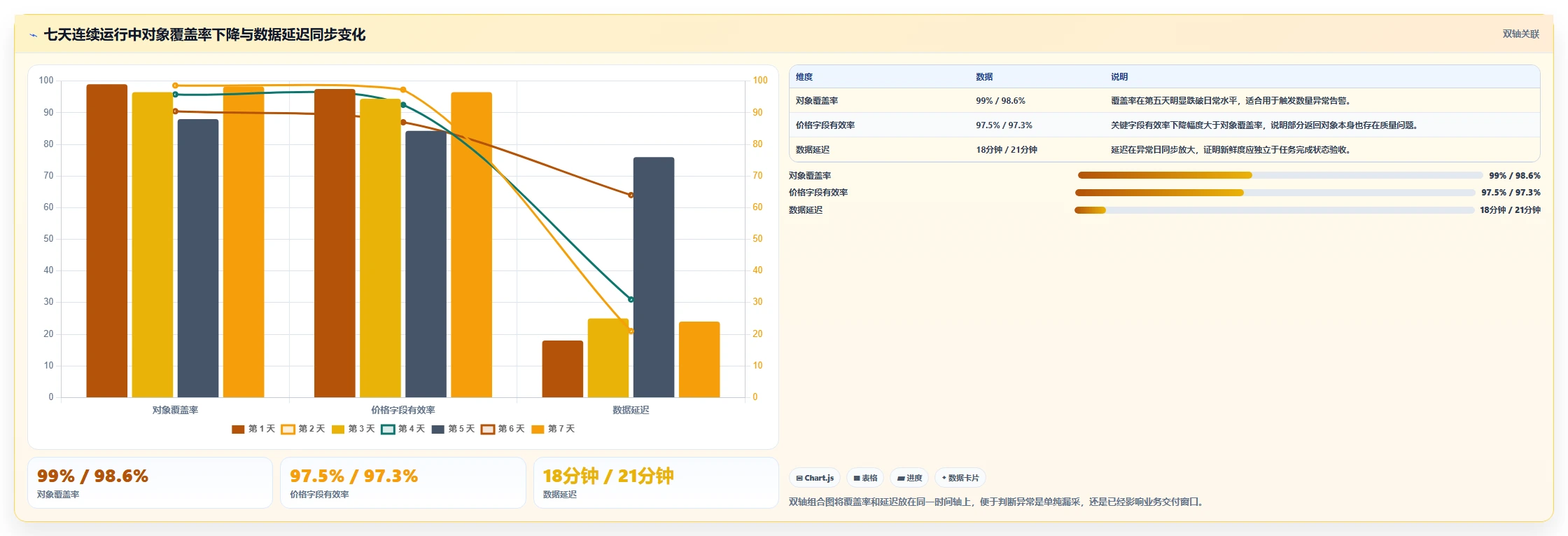Image resolution: width=1568 pixels, height=536 pixels.
Task: Toggle the 第 2 天 legend entry
Action: pyautogui.click(x=303, y=429)
